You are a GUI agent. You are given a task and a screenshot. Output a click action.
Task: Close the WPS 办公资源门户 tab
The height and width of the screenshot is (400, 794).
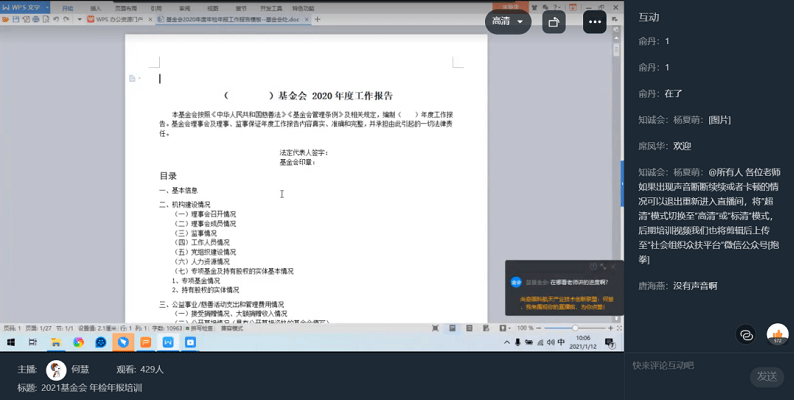[150, 19]
